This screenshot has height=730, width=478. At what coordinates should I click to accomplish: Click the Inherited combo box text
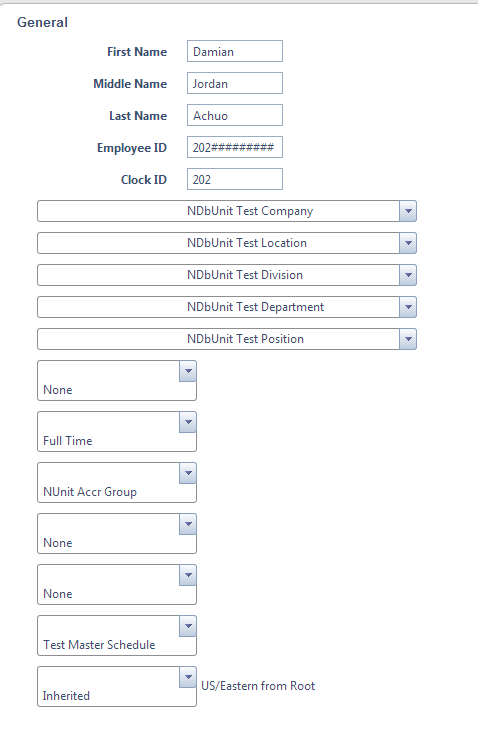coord(66,696)
